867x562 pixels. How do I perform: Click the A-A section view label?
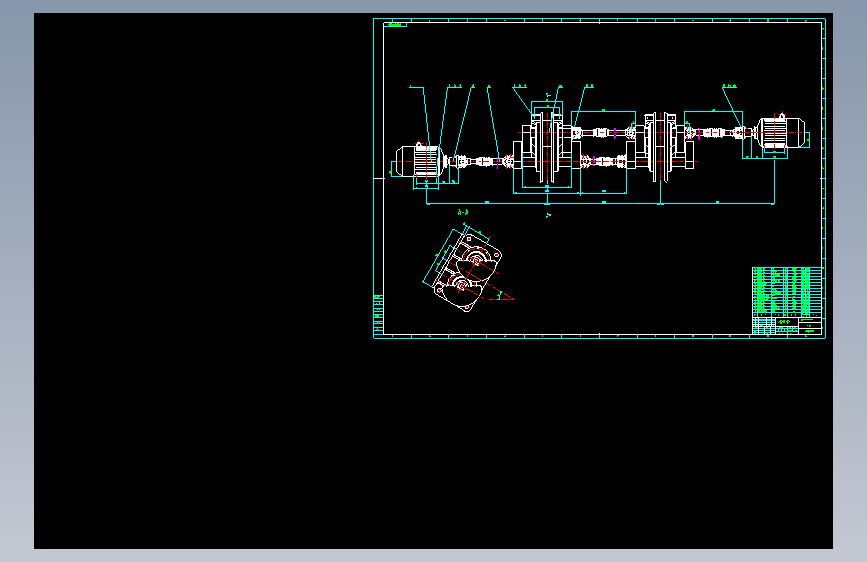tap(463, 212)
